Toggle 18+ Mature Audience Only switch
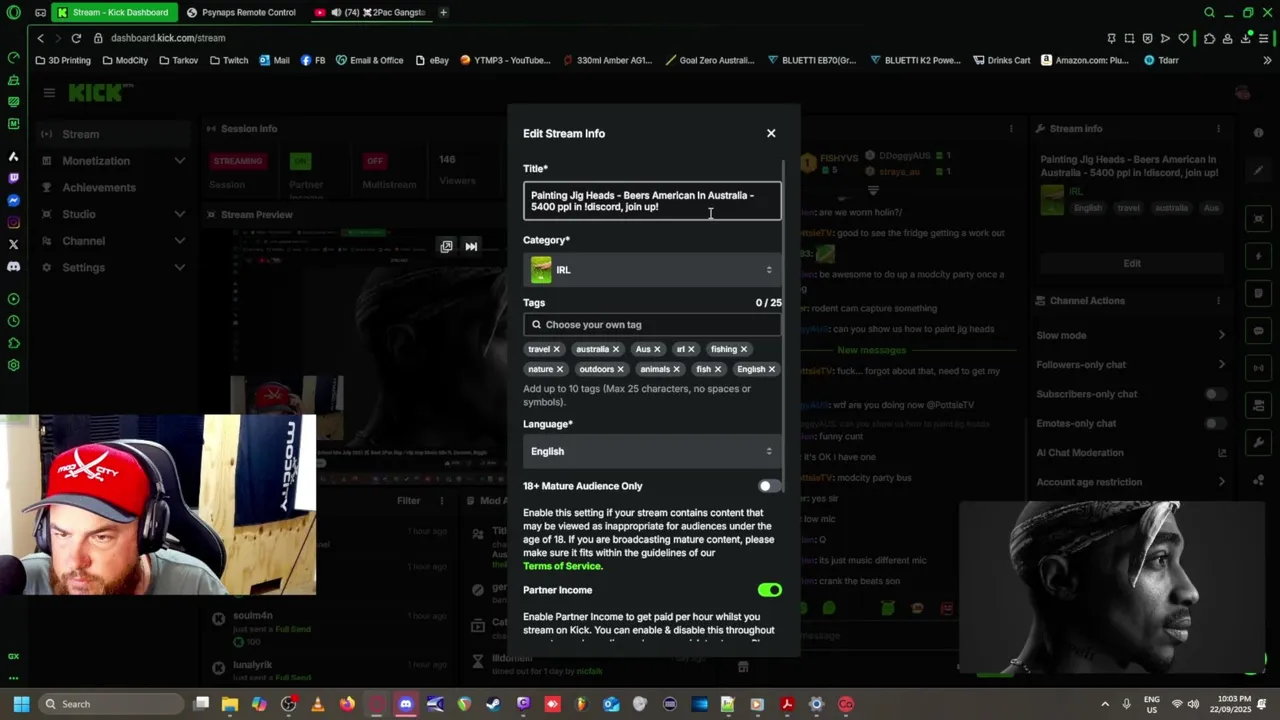Viewport: 1280px width, 720px height. (x=769, y=486)
